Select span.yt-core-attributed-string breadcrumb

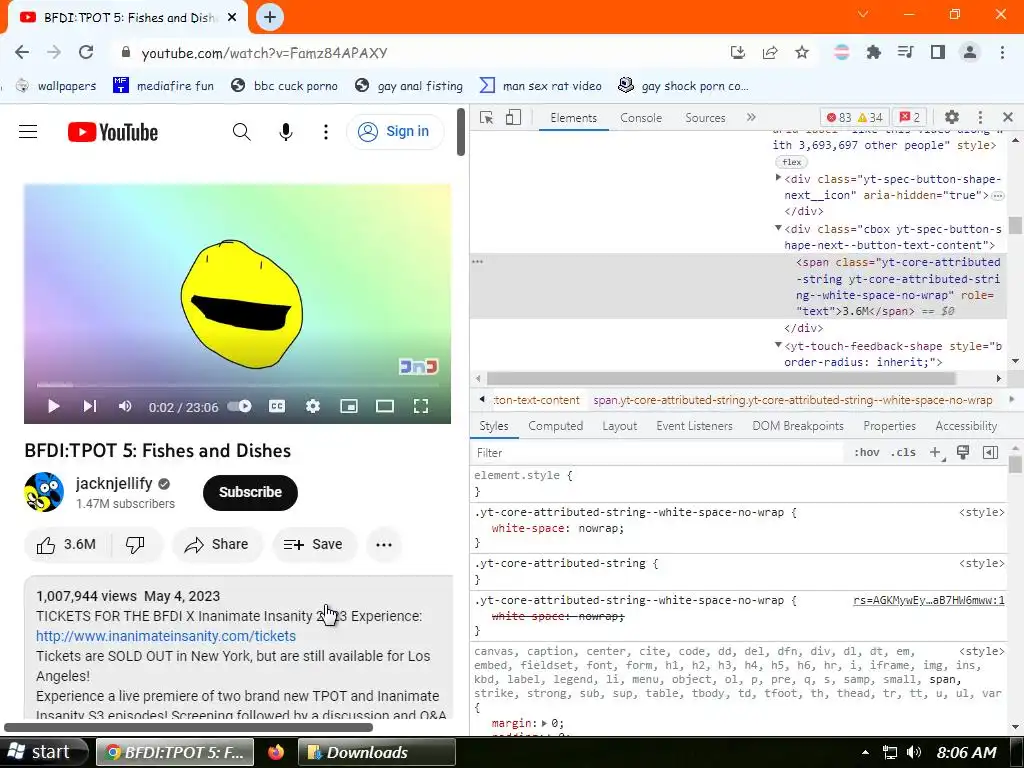coord(792,400)
